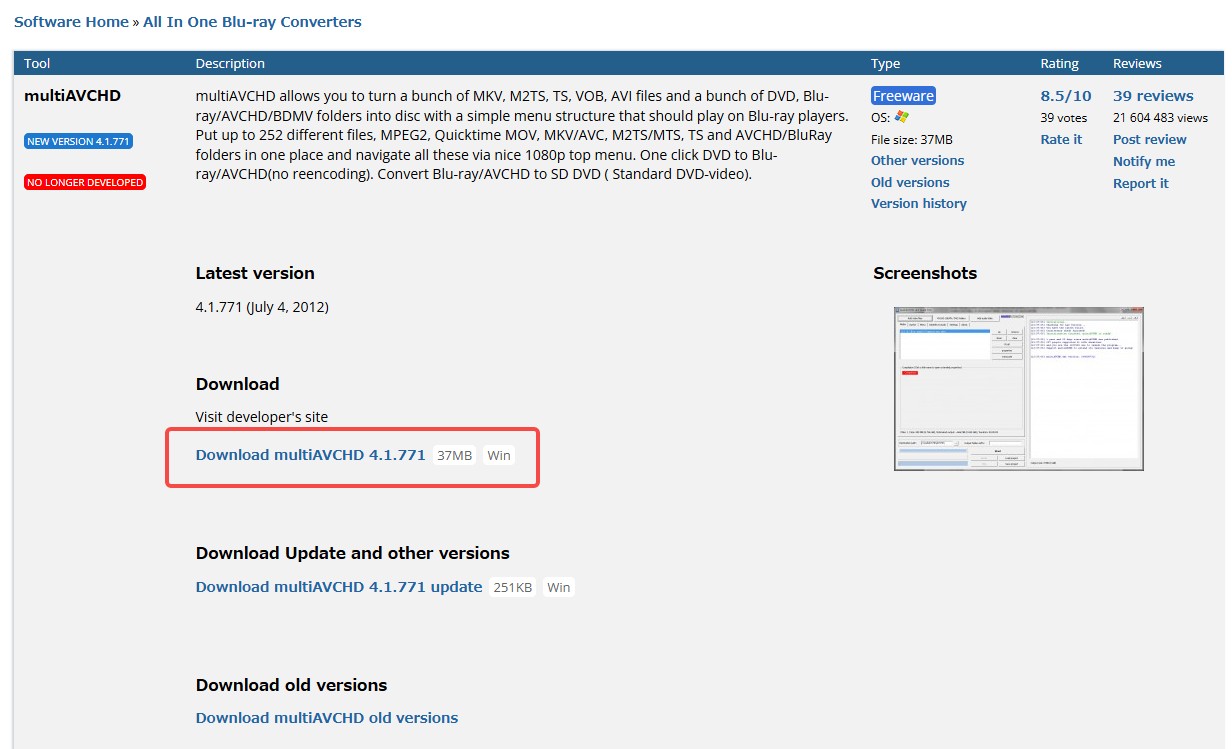Select the Freeware type label
Screen dimensions: 1232x749
pos(903,96)
